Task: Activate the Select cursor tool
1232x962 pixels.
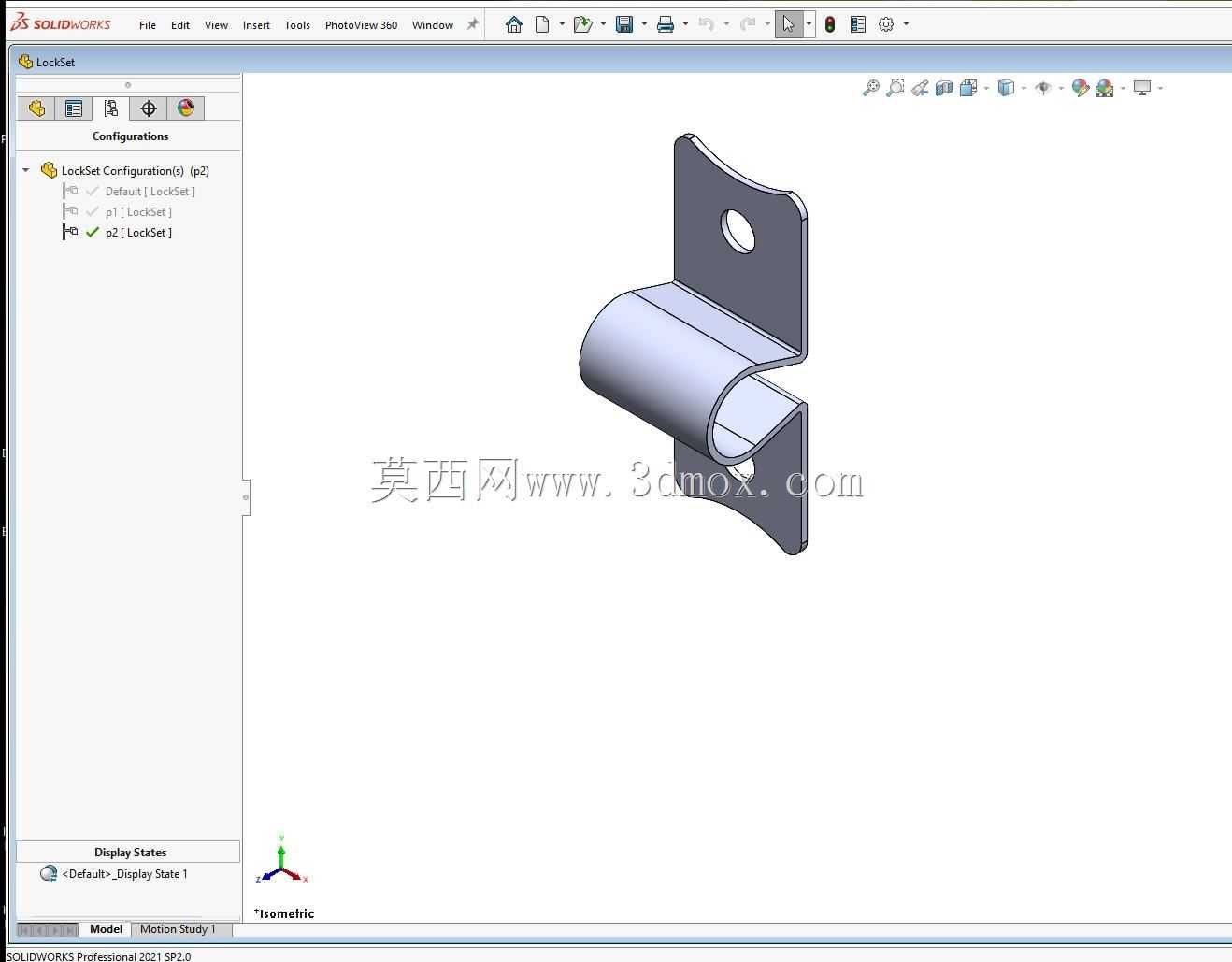Action: pyautogui.click(x=789, y=24)
